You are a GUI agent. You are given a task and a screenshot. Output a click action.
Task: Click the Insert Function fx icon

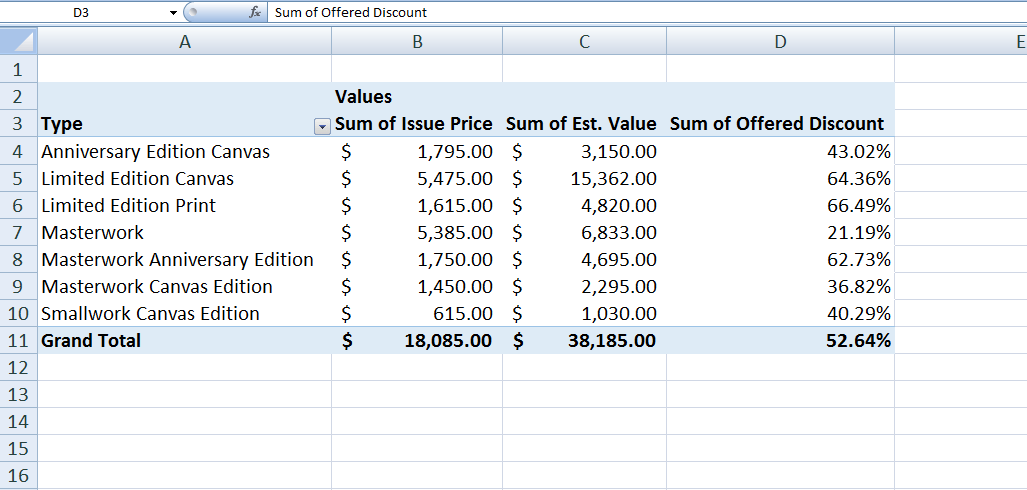click(x=255, y=13)
